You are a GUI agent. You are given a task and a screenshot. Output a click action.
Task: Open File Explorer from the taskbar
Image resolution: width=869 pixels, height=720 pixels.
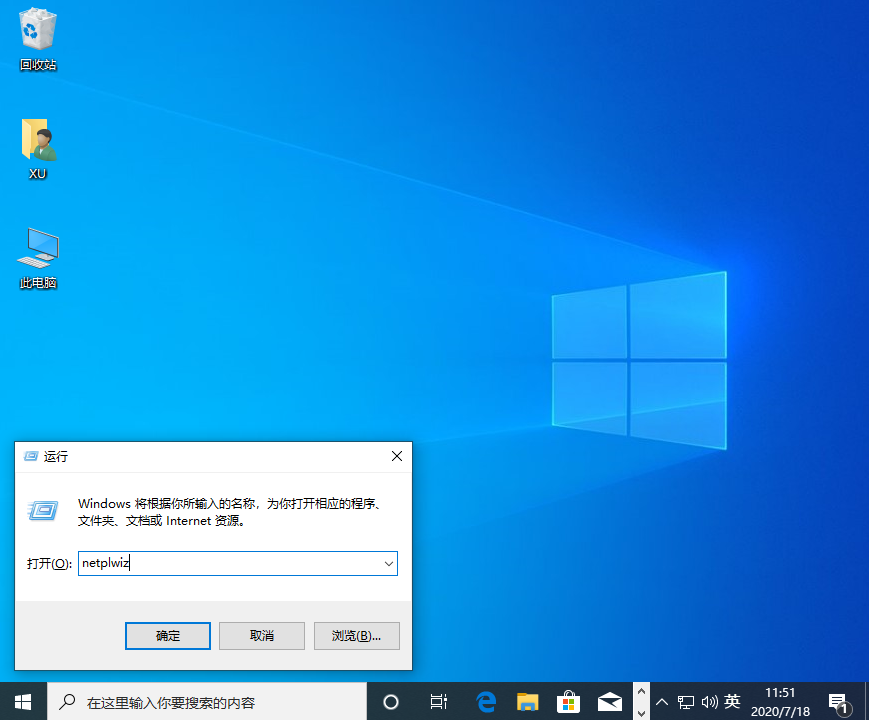[528, 701]
